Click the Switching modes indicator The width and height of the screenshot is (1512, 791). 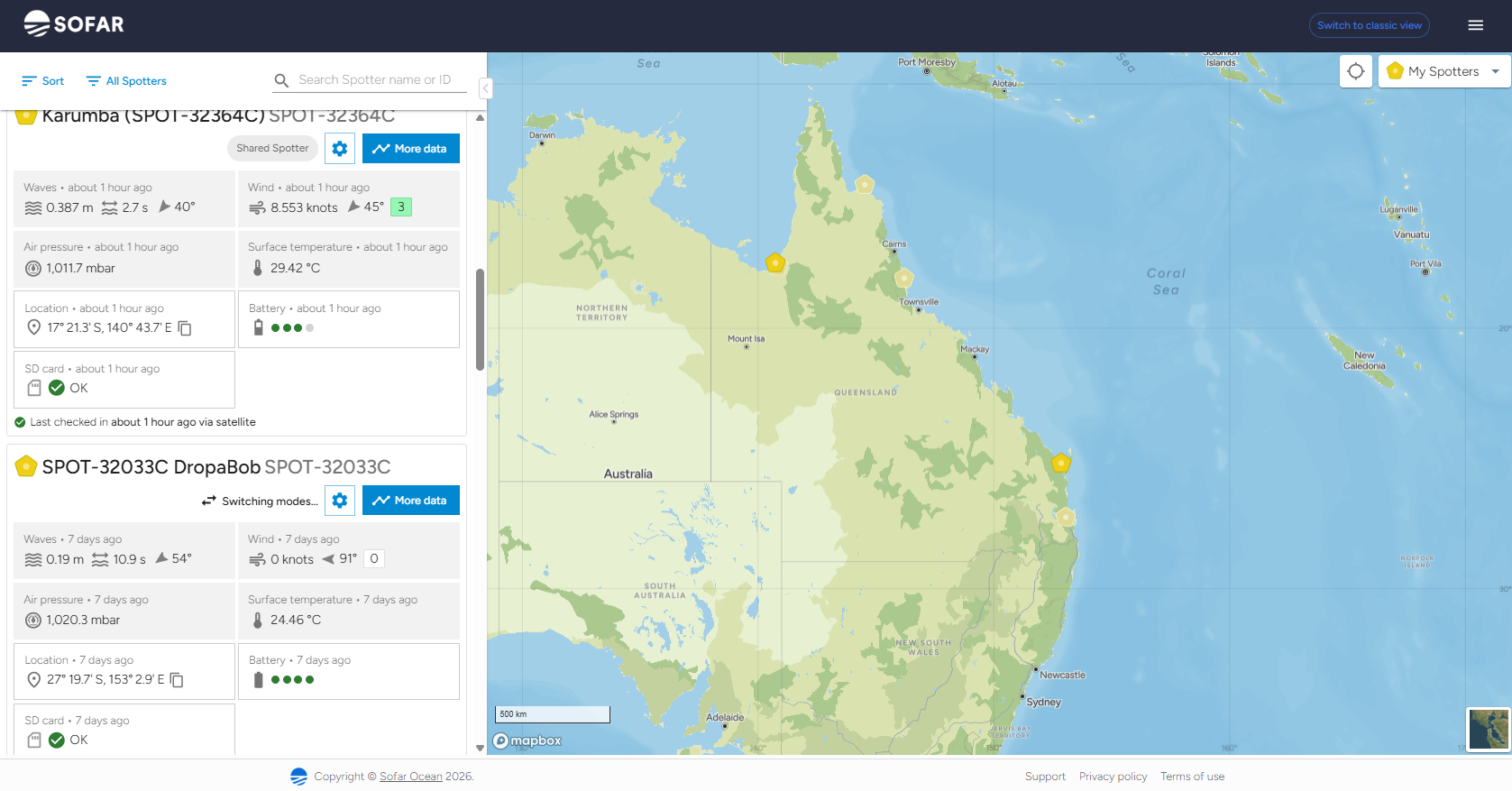point(260,501)
